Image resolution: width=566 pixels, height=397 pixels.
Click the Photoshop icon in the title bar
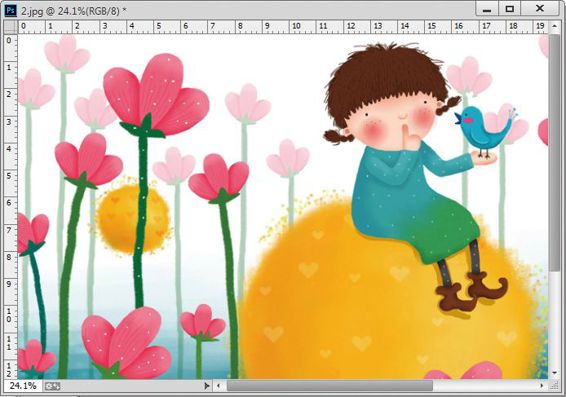(x=10, y=10)
